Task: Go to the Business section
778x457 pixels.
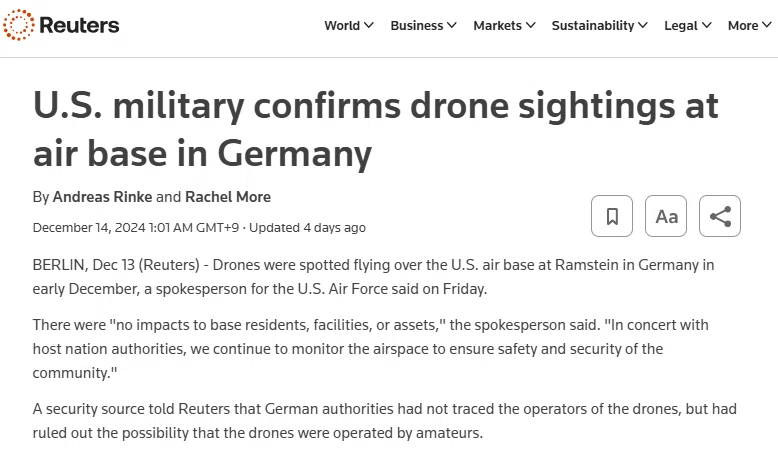Action: (x=416, y=25)
